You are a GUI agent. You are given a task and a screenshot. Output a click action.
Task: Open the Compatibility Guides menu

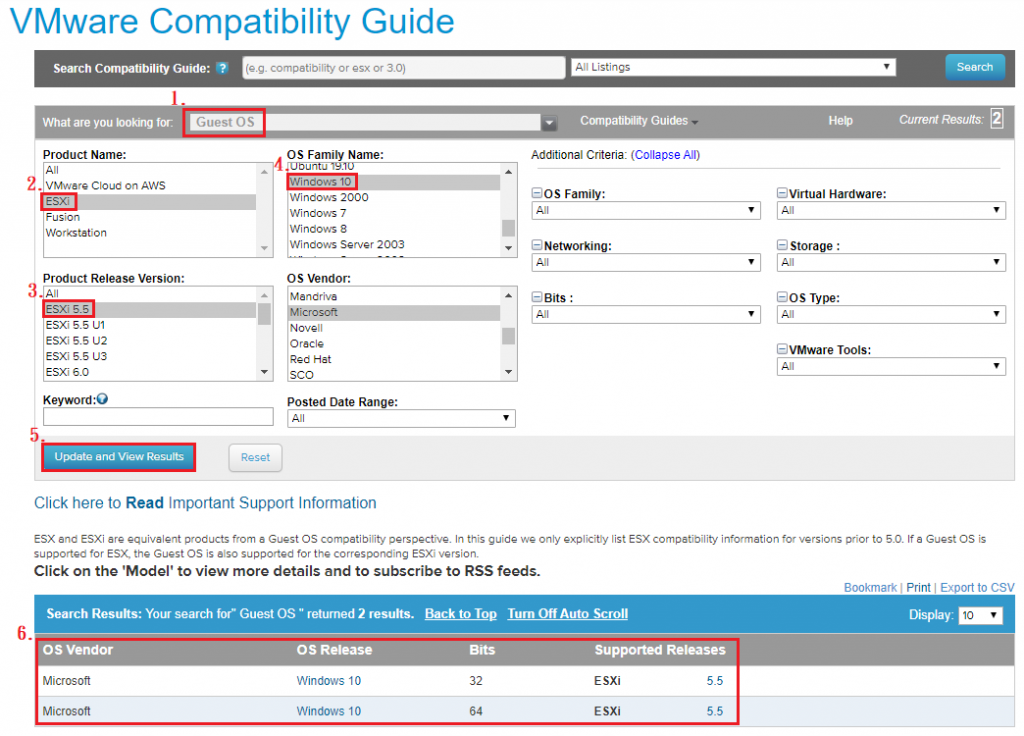[x=639, y=121]
